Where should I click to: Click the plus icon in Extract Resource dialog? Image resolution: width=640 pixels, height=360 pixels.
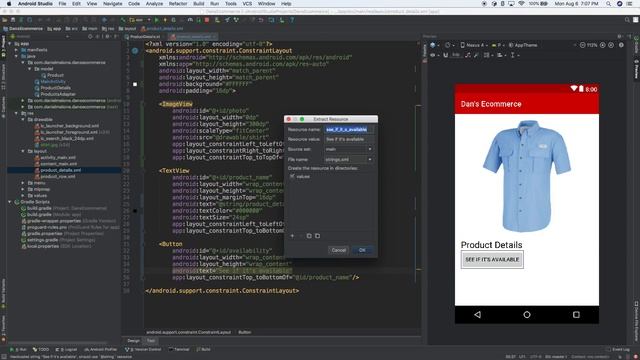pos(292,236)
